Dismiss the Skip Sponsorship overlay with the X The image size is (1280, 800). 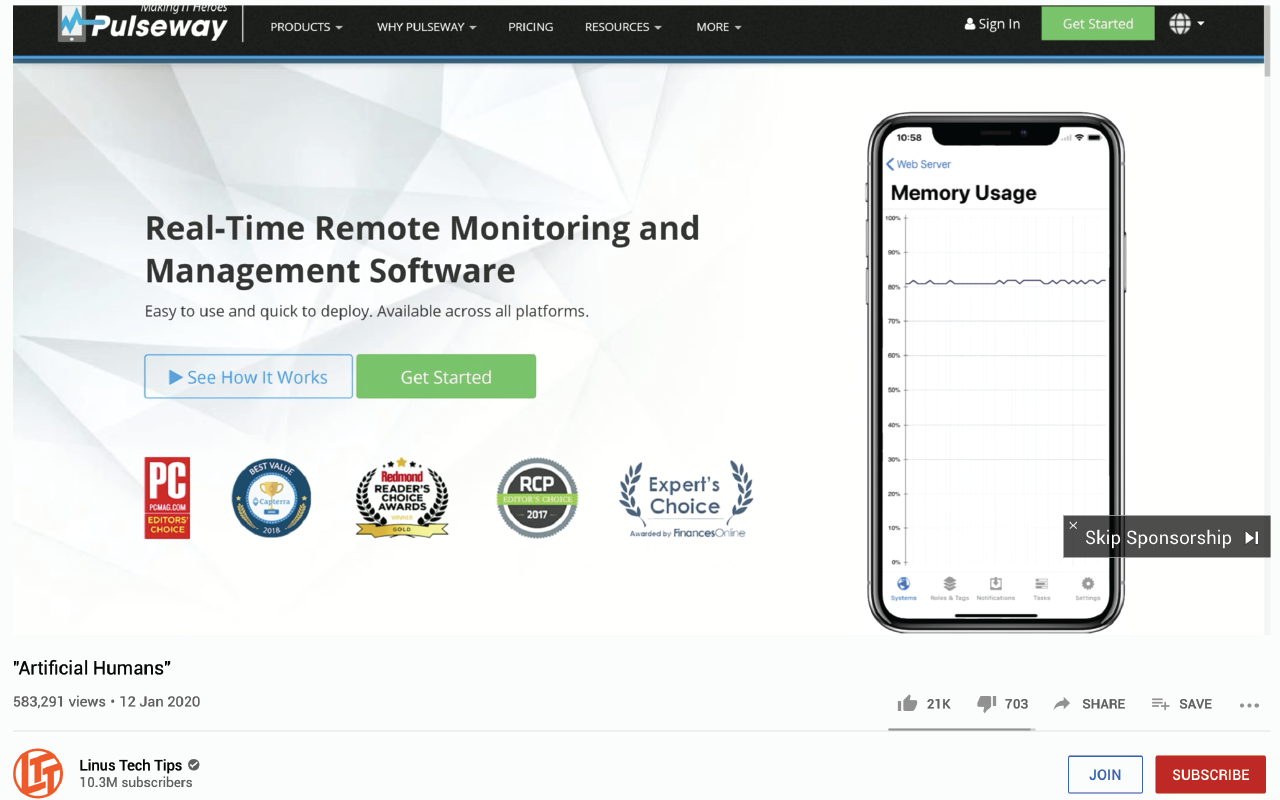[1073, 525]
